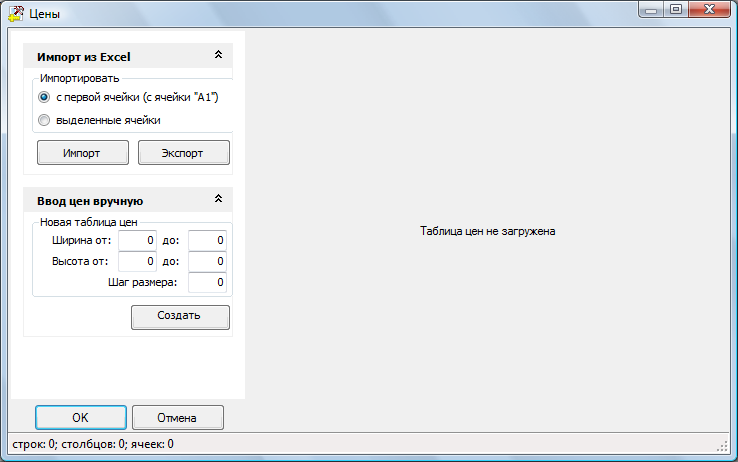Choose 'выделенные ячейки' radio option
The image size is (738, 462).
pyautogui.click(x=44, y=120)
